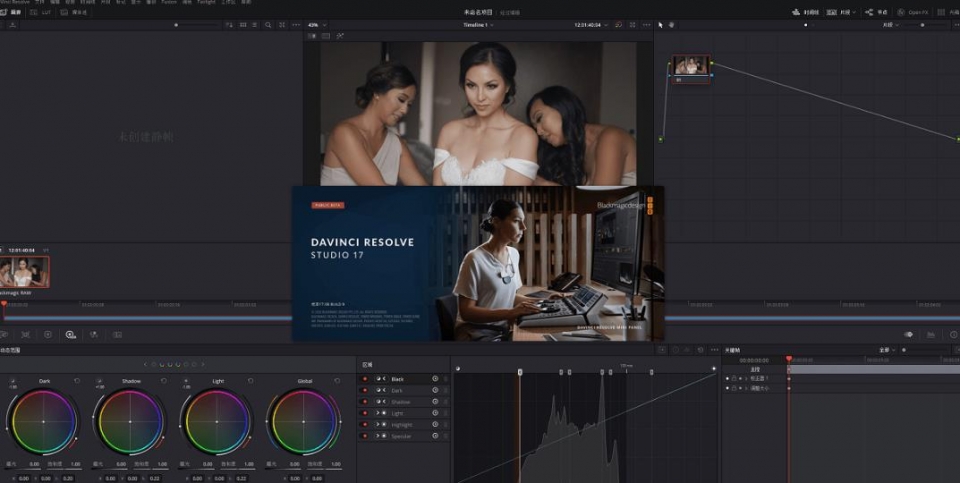
Task: Reset the Light color wheel
Action: click(x=250, y=381)
